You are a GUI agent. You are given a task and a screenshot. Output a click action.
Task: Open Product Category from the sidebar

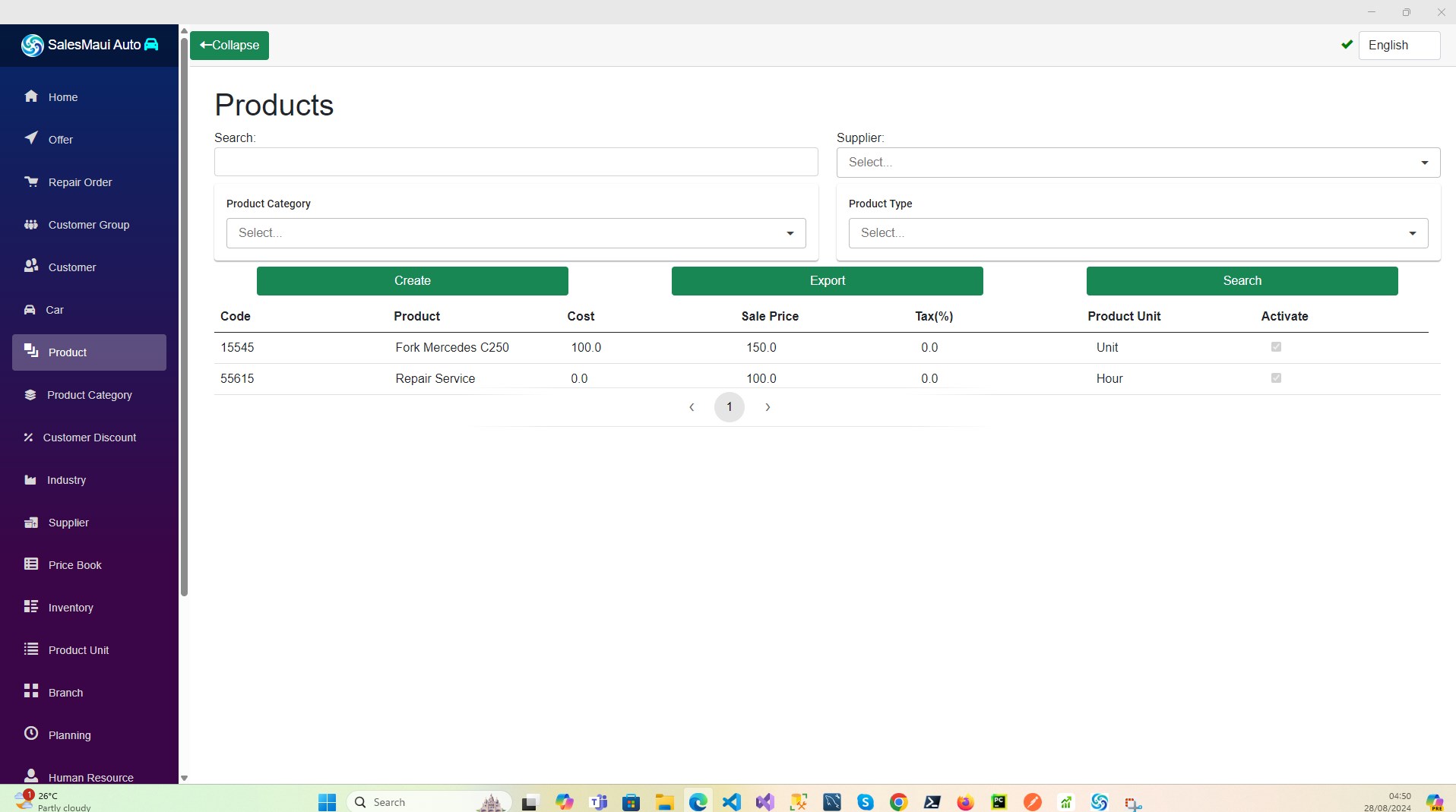pos(89,395)
